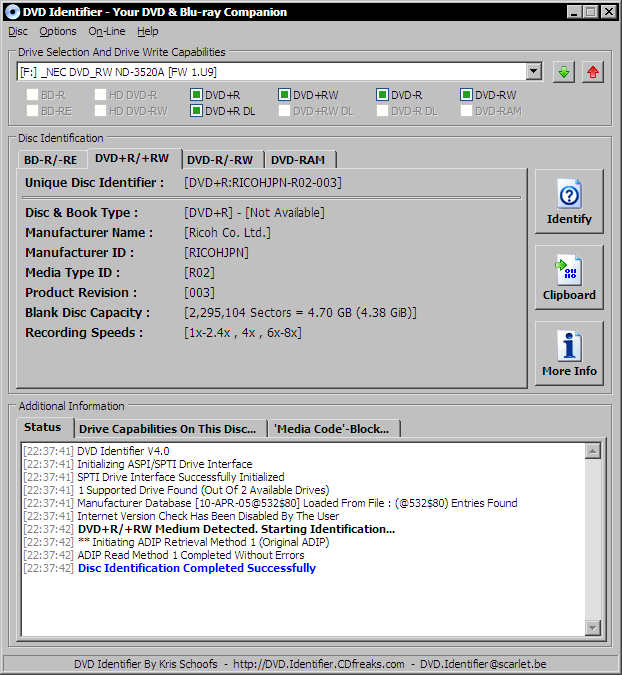This screenshot has width=622, height=675.
Task: Click the red up arrow drive button
Action: 593,72
